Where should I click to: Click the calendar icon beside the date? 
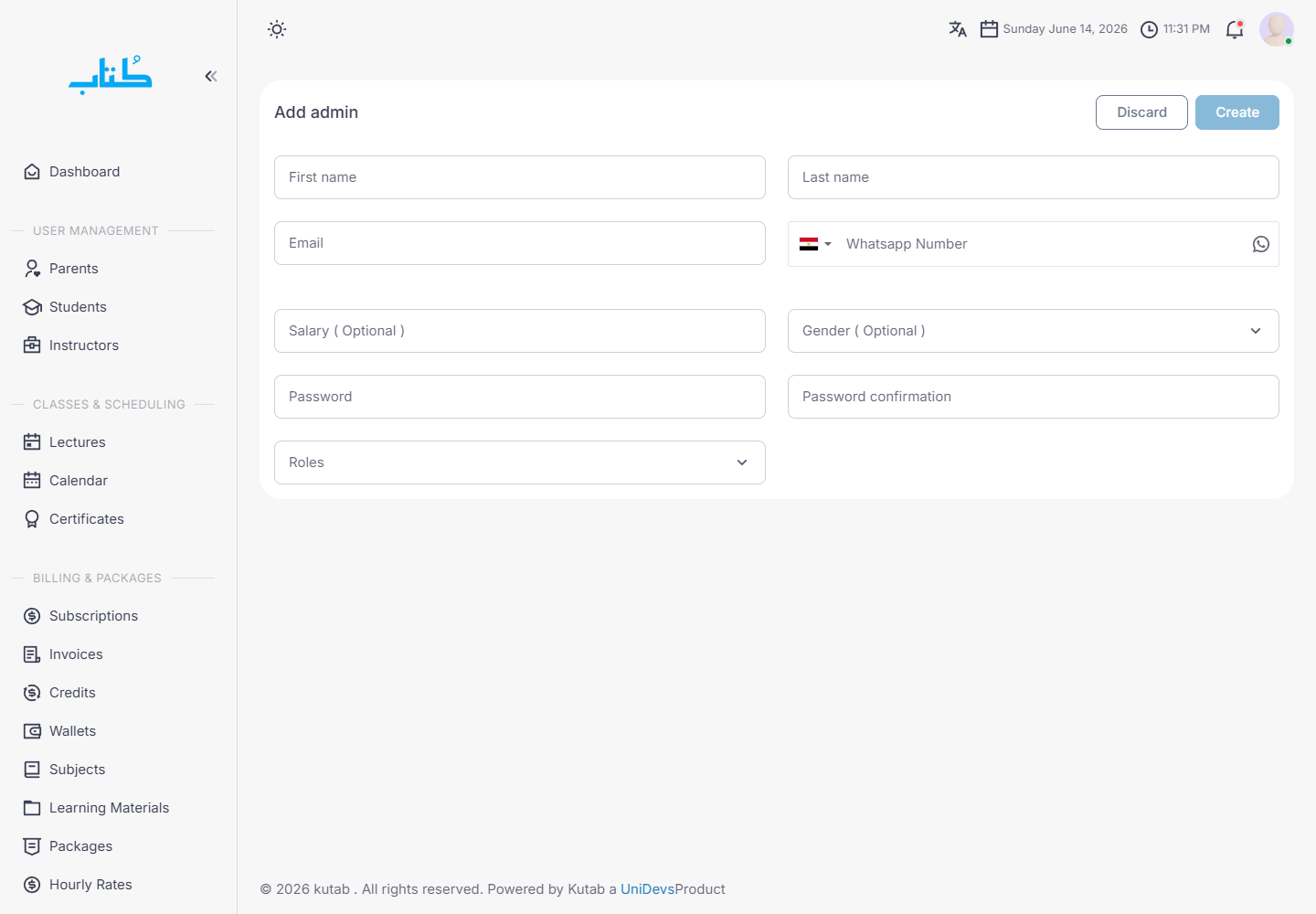989,29
